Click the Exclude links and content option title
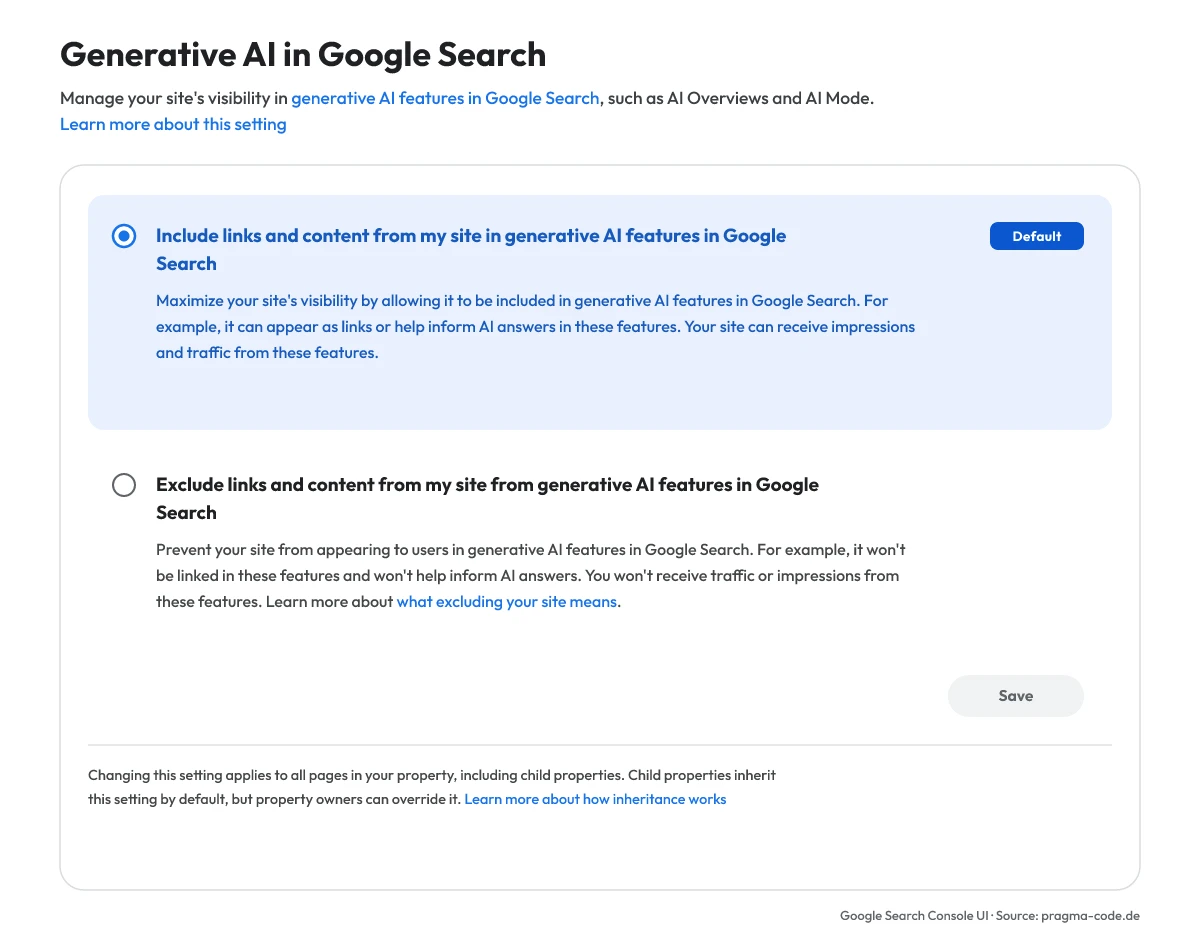Viewport: 1200px width, 950px height. click(x=487, y=498)
